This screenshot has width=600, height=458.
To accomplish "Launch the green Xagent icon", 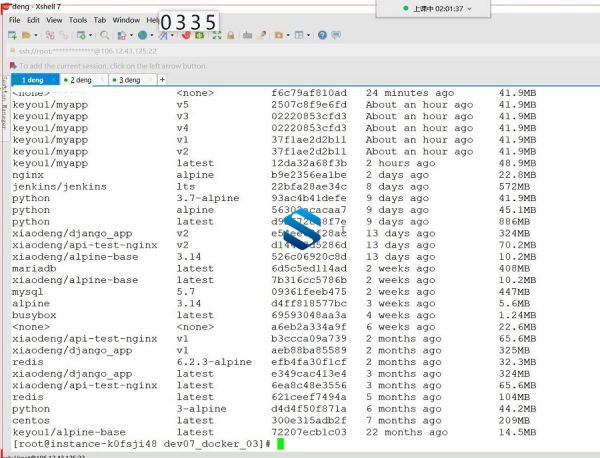I will pyautogui.click(x=200, y=35).
